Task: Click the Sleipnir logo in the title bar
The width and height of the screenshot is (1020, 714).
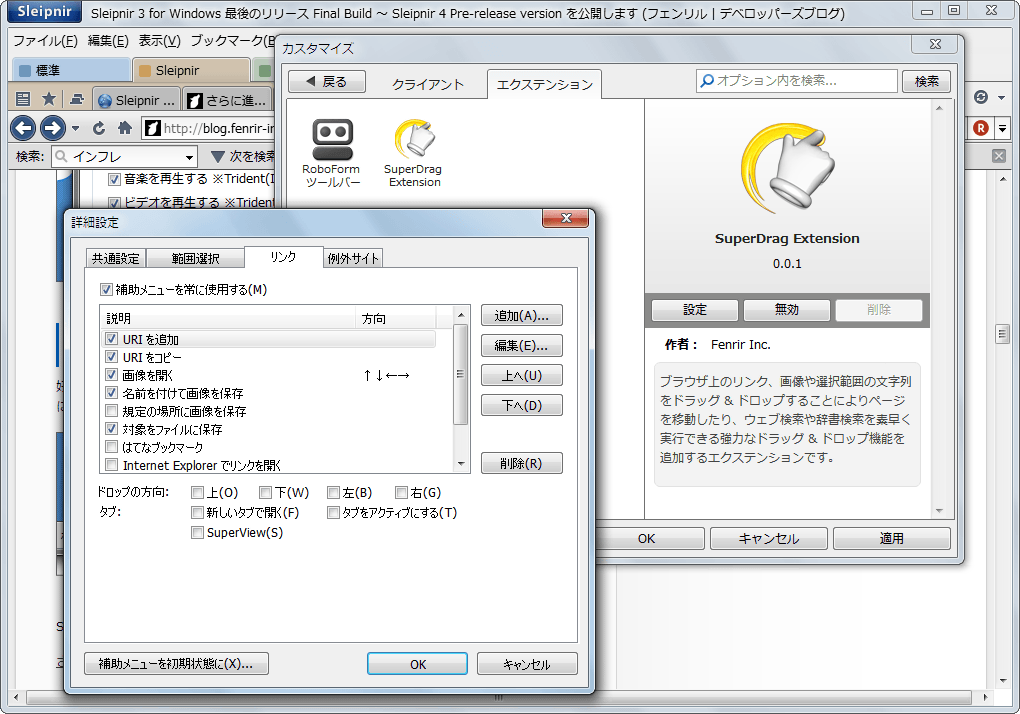Action: coord(44,11)
